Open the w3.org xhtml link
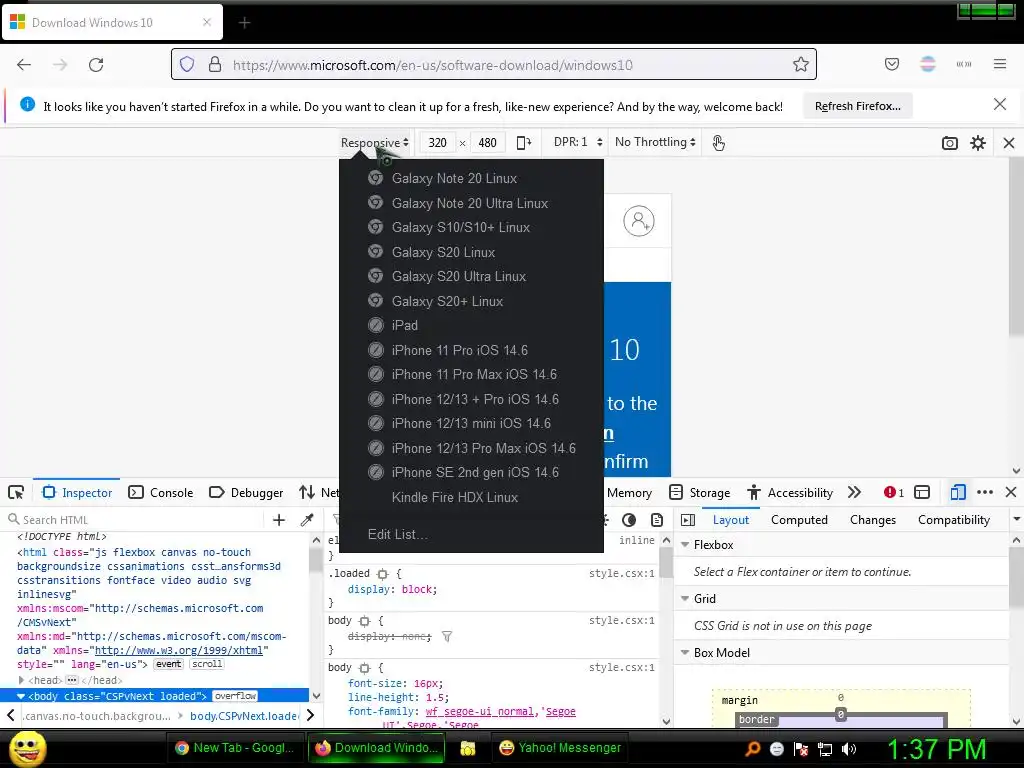The width and height of the screenshot is (1024, 768). point(178,650)
